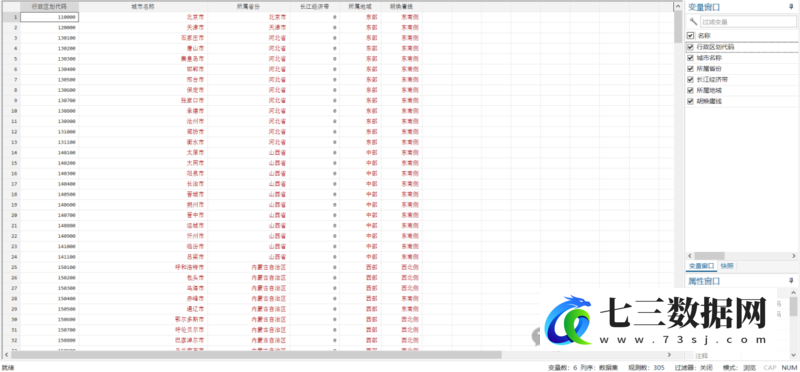The image size is (800, 372).
Task: Click the 秦皇岛市 cell
Action: point(143,59)
